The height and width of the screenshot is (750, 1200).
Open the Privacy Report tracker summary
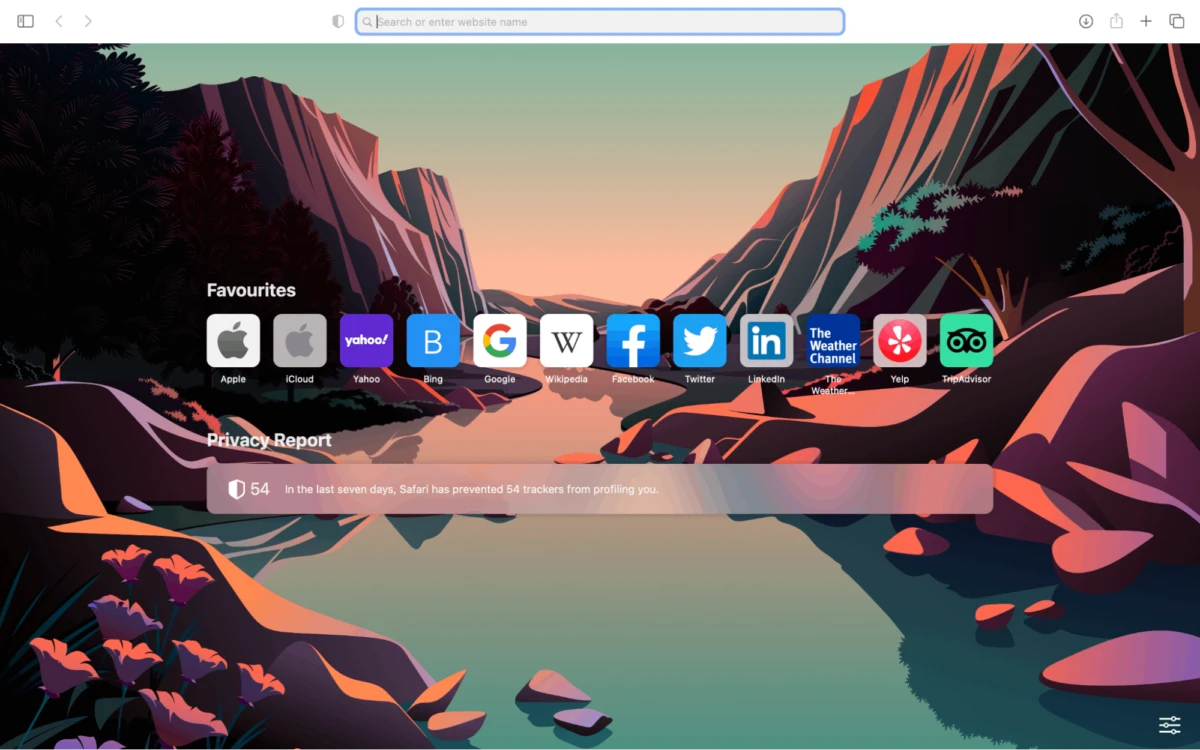600,489
